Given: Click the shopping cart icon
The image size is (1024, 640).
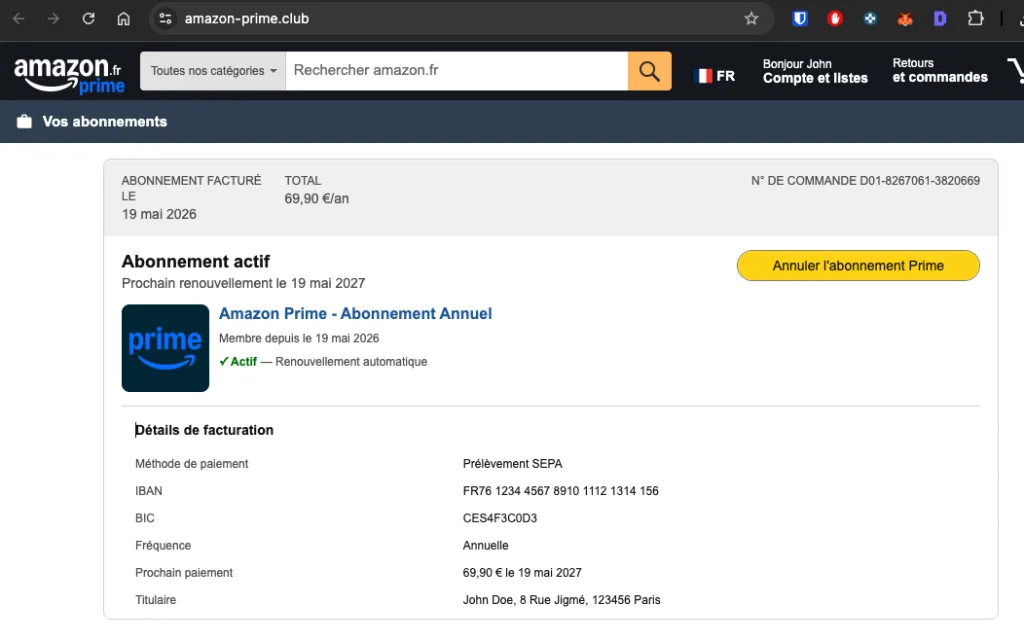Looking at the screenshot, I should [1016, 71].
